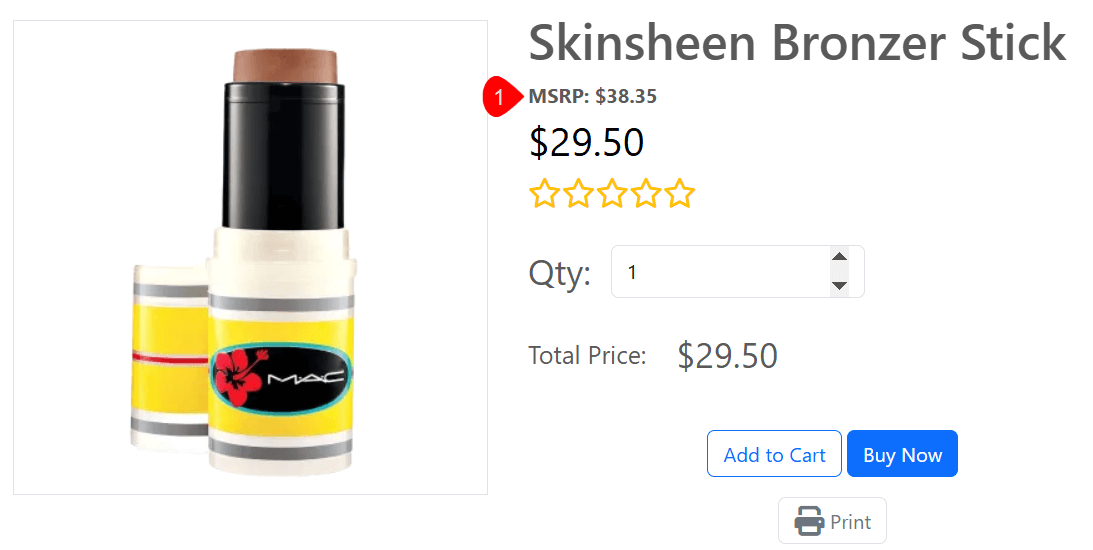Click the Skinsheen Bronzer Stick title
The image size is (1093, 550).
[797, 43]
